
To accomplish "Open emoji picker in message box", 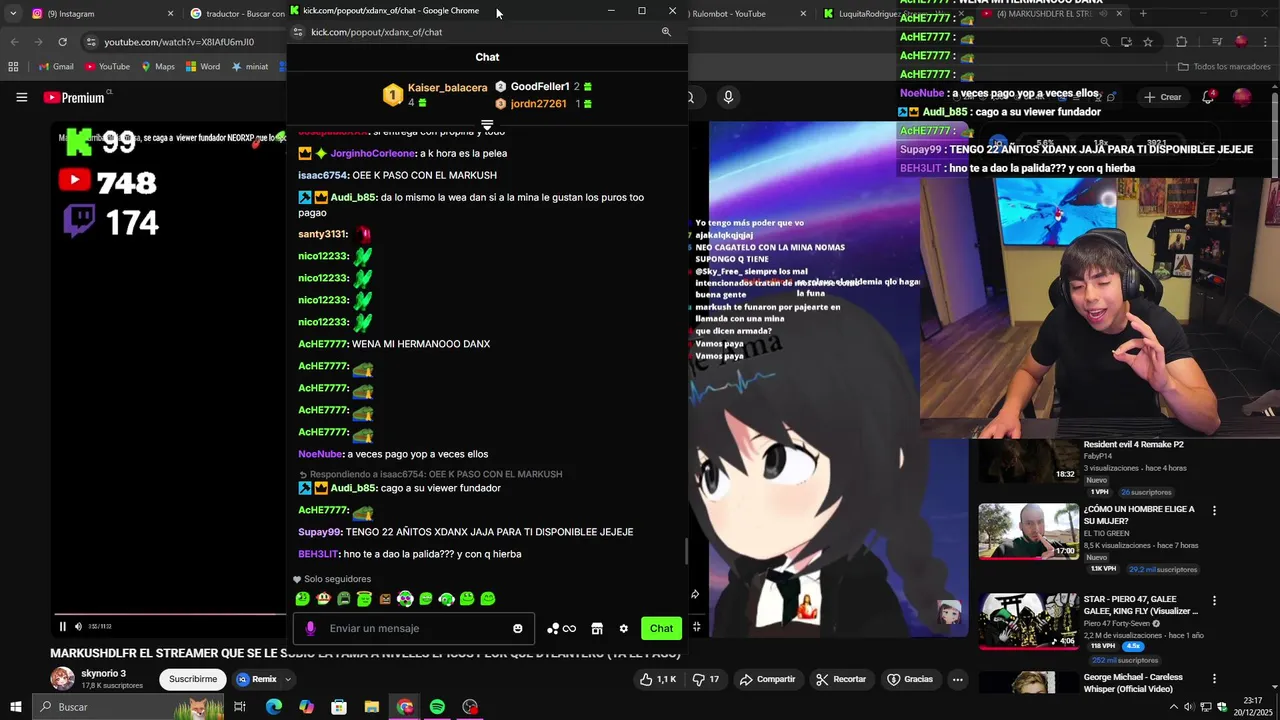I will tap(517, 629).
